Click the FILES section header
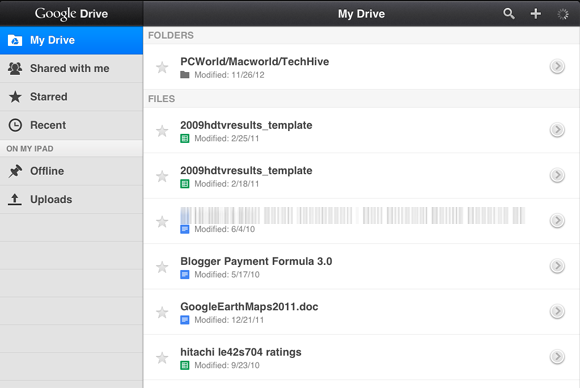Image resolution: width=580 pixels, height=388 pixels. pyautogui.click(x=162, y=99)
